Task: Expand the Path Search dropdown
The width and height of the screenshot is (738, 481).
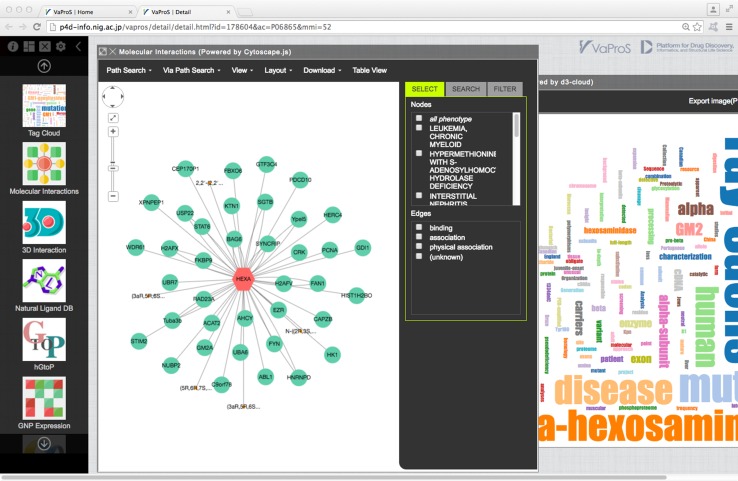Action: (130, 71)
